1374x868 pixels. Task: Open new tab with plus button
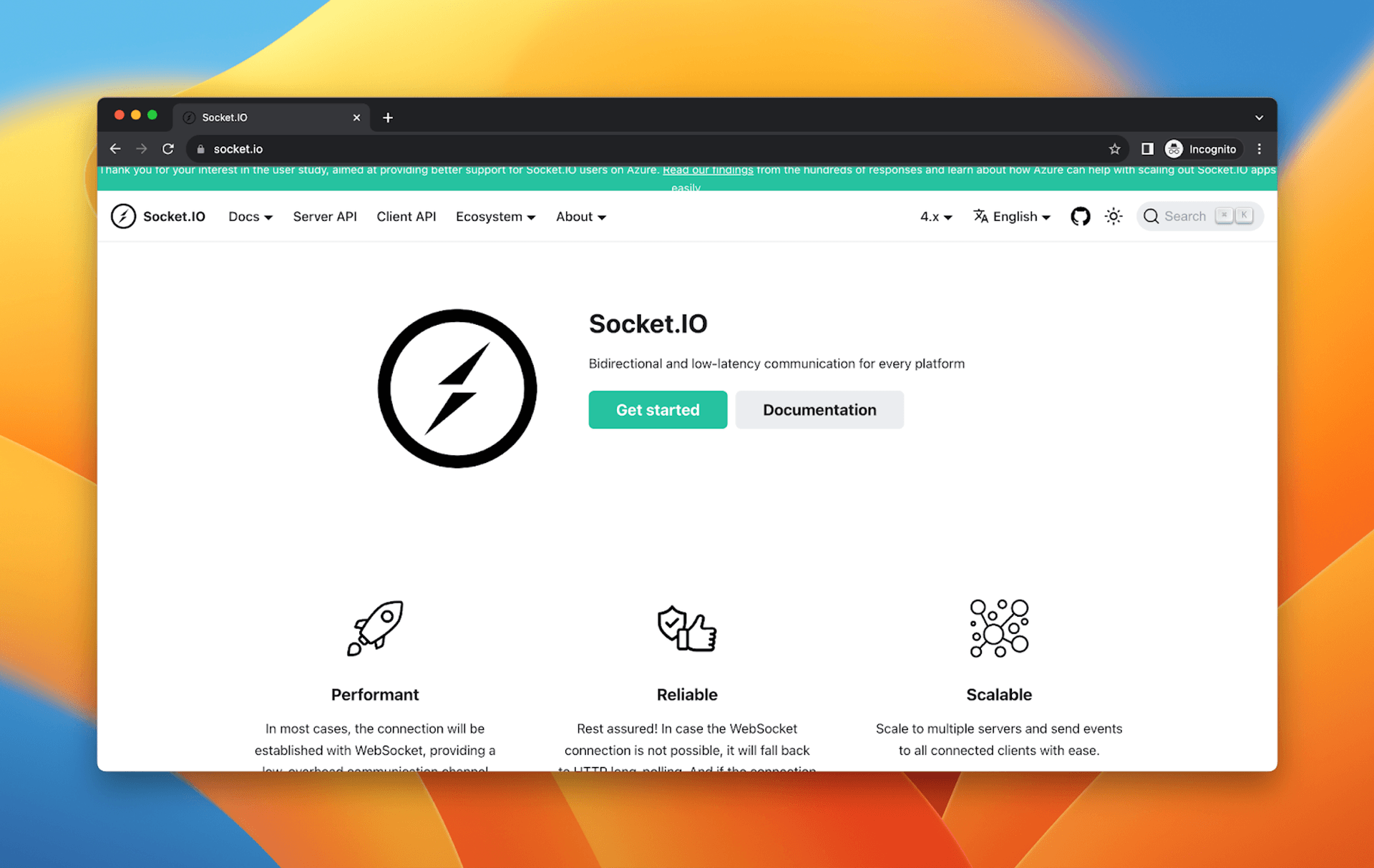(x=388, y=117)
